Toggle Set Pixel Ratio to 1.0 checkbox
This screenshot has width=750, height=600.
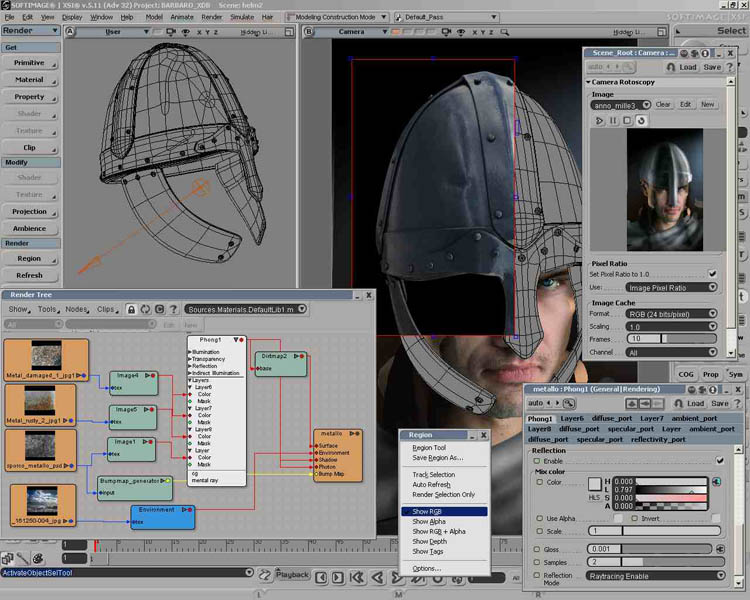click(x=712, y=273)
